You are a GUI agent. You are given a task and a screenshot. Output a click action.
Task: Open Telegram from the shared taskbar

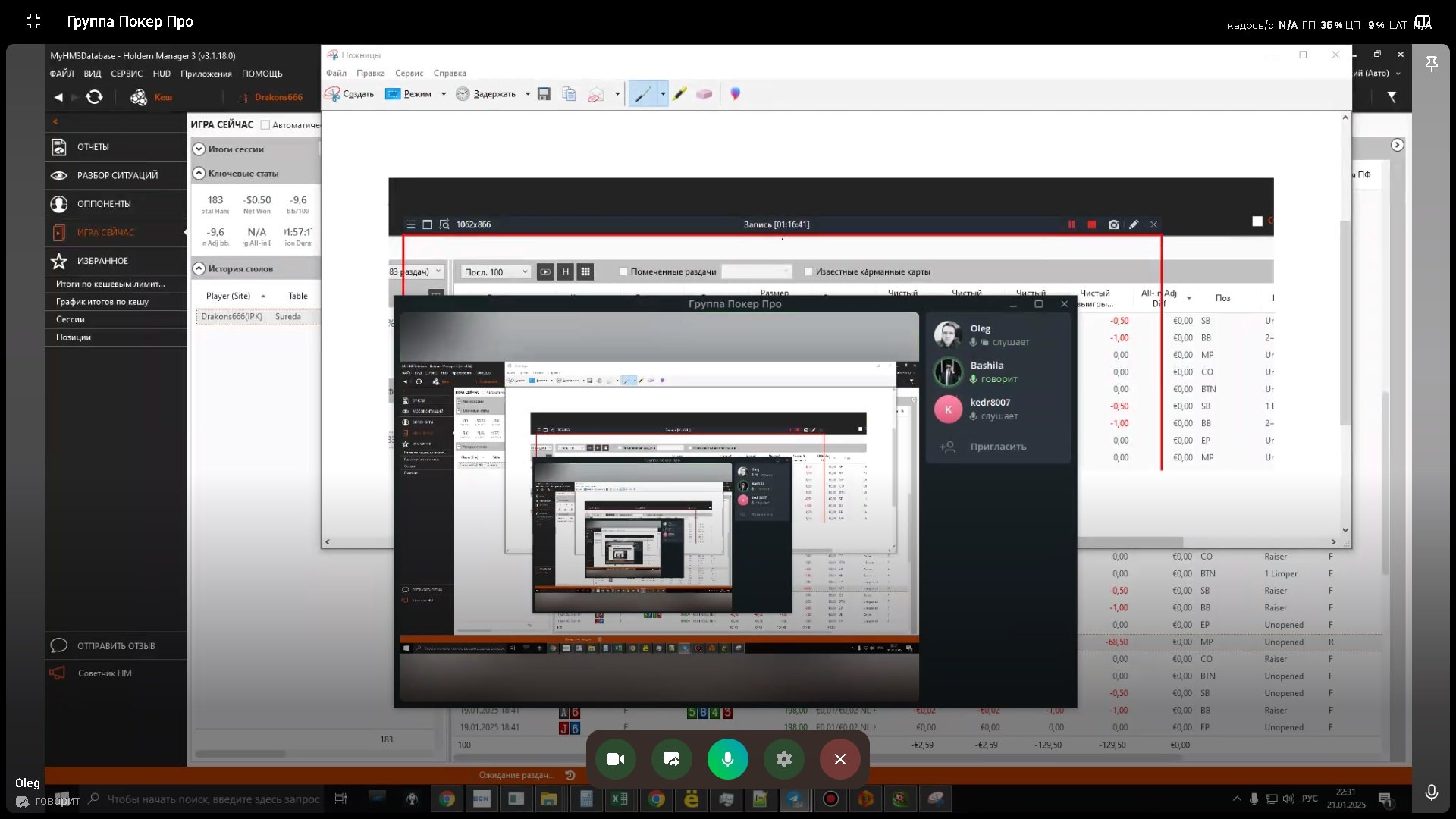click(794, 799)
